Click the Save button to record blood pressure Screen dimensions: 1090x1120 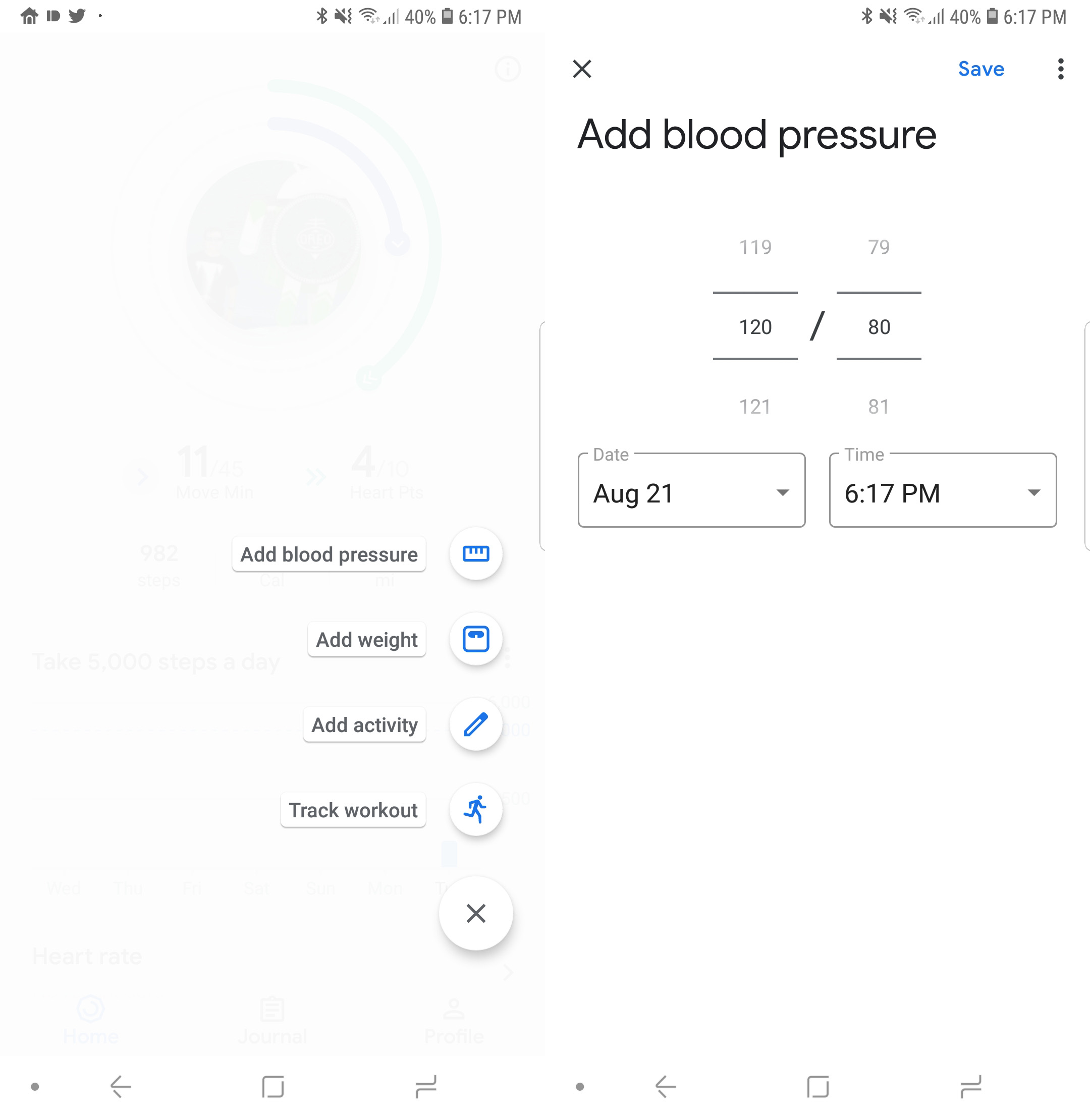[981, 68]
